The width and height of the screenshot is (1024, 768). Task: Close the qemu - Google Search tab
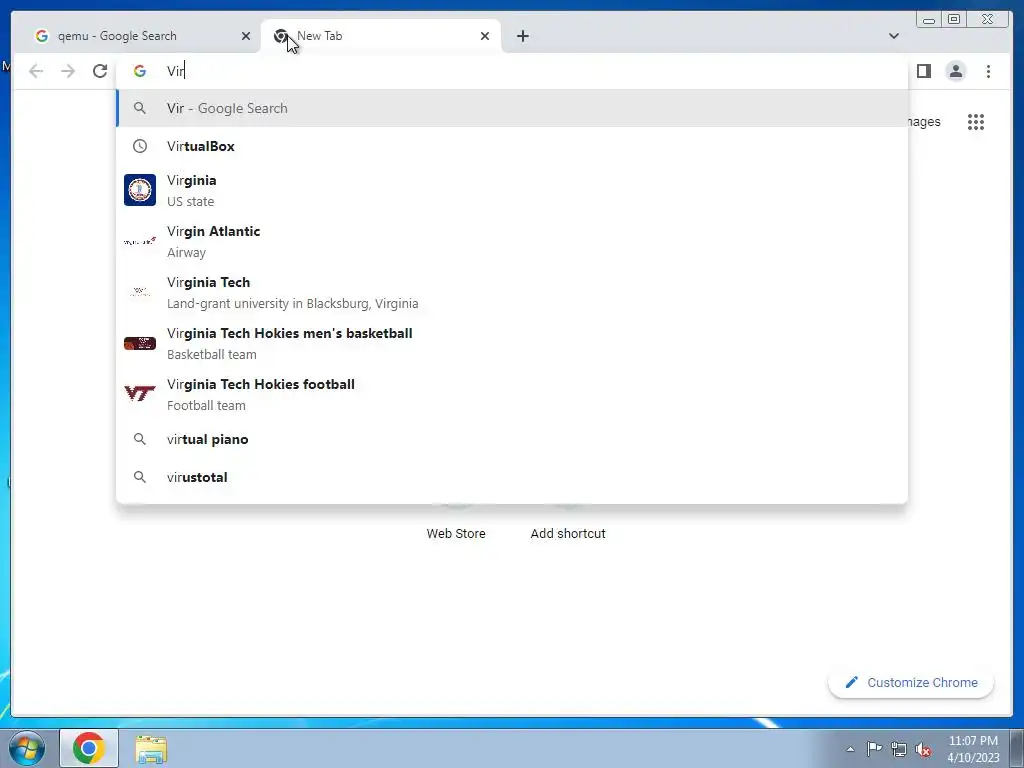coord(246,36)
